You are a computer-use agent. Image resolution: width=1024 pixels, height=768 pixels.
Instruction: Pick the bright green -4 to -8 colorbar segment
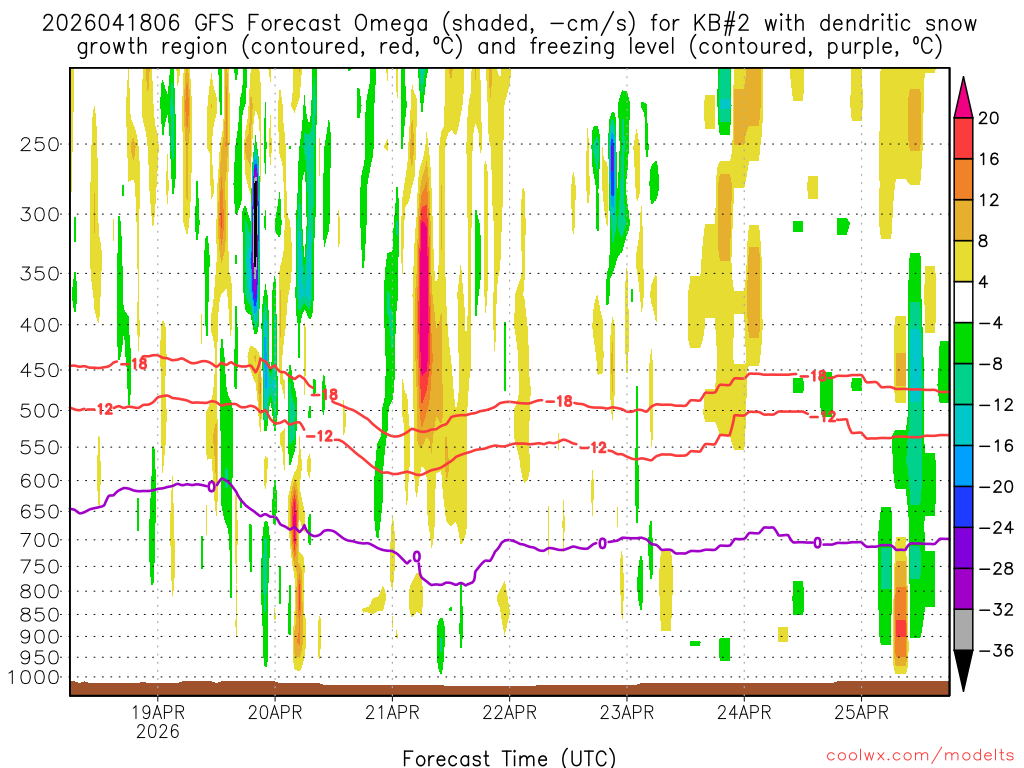tap(963, 343)
